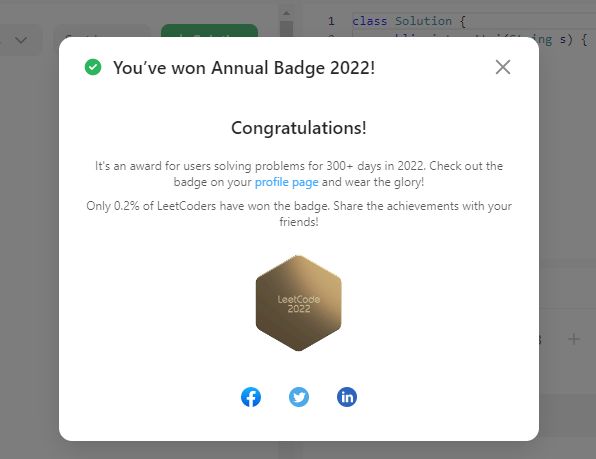Click the green button behind the dialog
This screenshot has width=596, height=459.
tap(209, 30)
